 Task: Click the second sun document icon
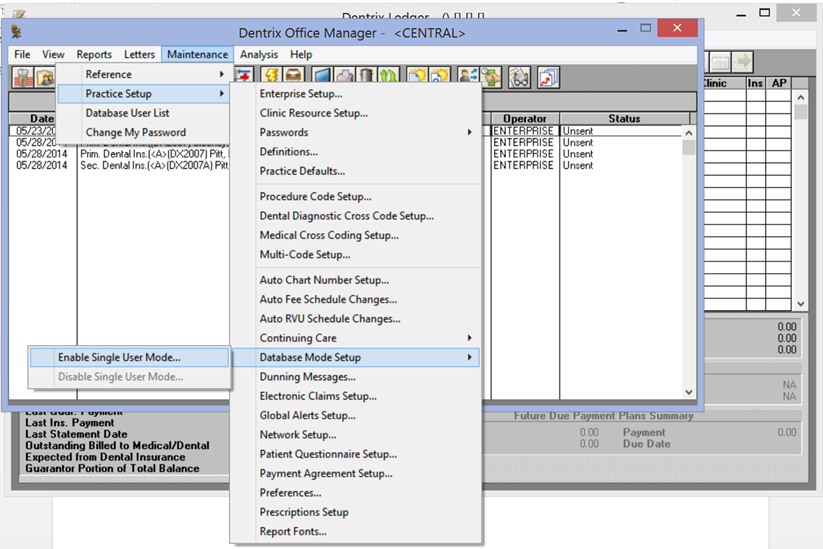pos(439,77)
